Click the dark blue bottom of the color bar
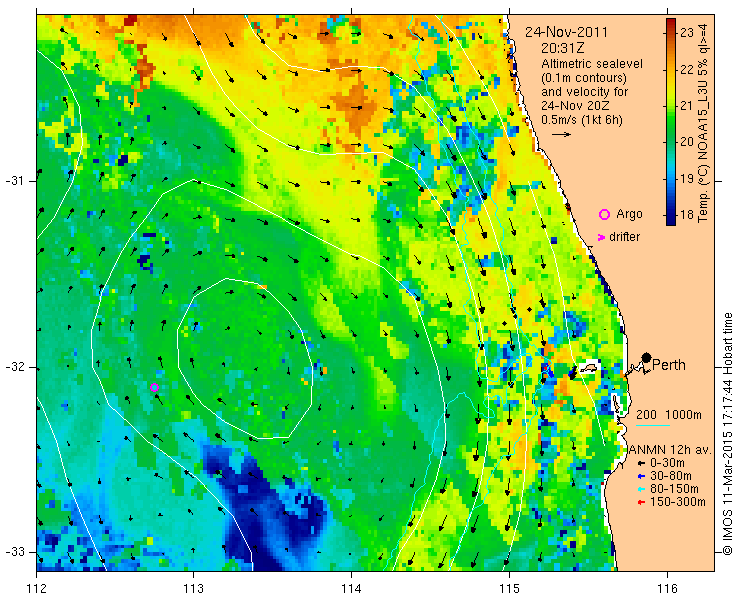This screenshot has width=740, height=600. 671,220
